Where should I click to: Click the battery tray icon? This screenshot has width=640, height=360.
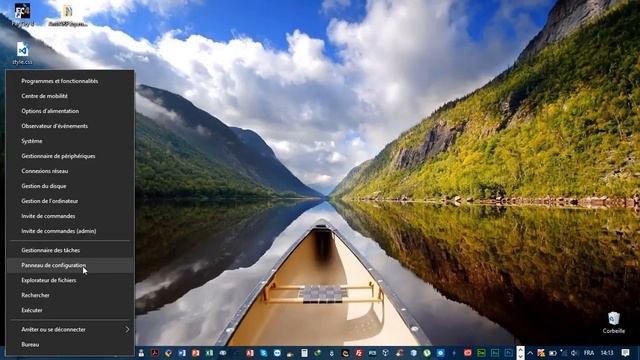point(553,353)
